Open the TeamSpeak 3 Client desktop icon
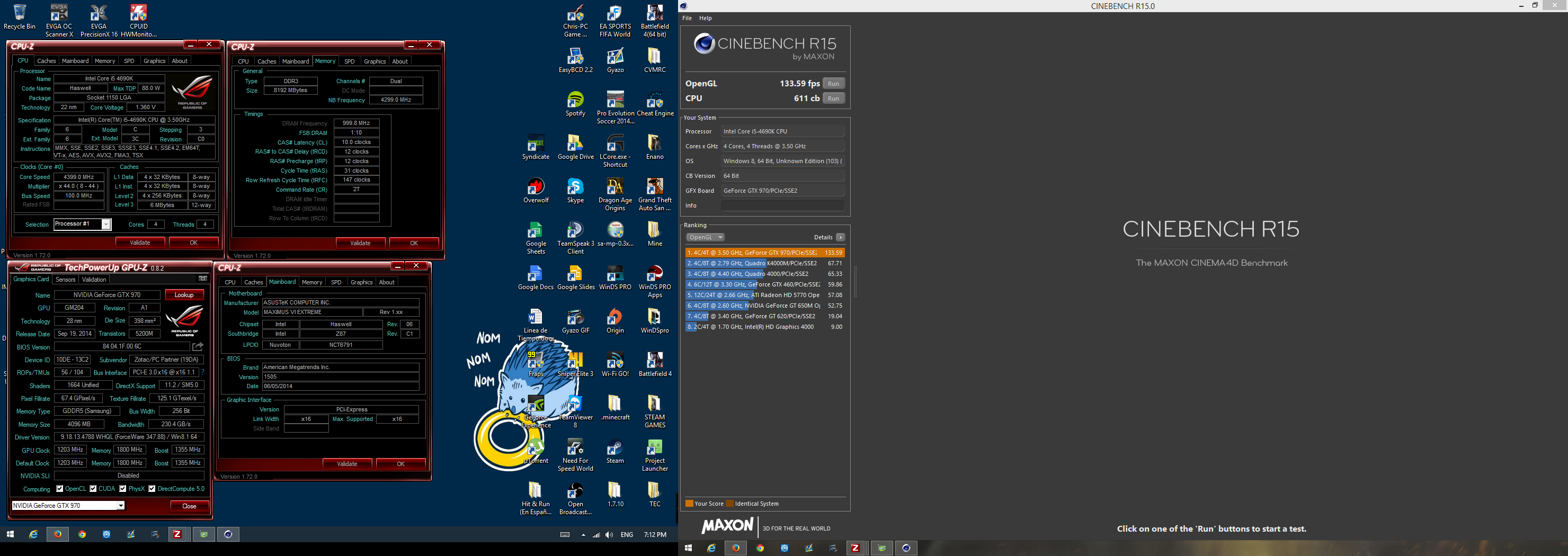Viewport: 1568px width, 556px height. [x=575, y=238]
